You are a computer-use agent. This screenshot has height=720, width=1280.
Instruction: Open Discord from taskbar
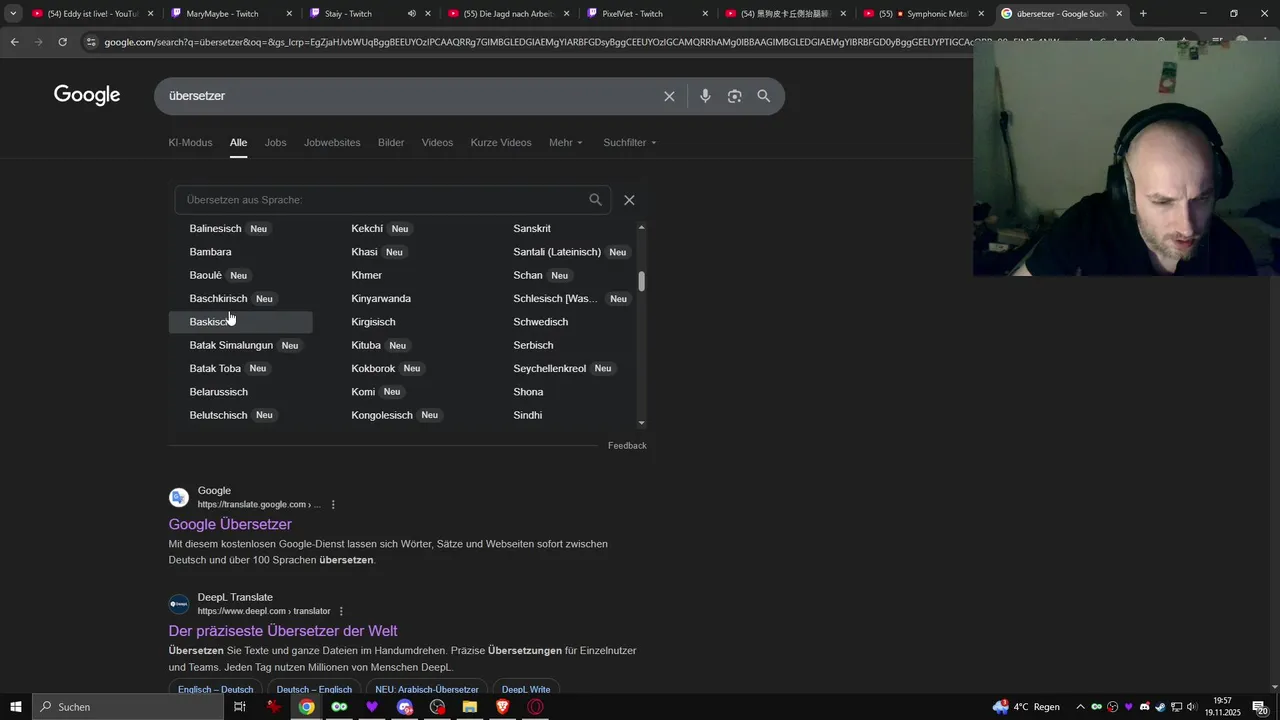coord(404,707)
